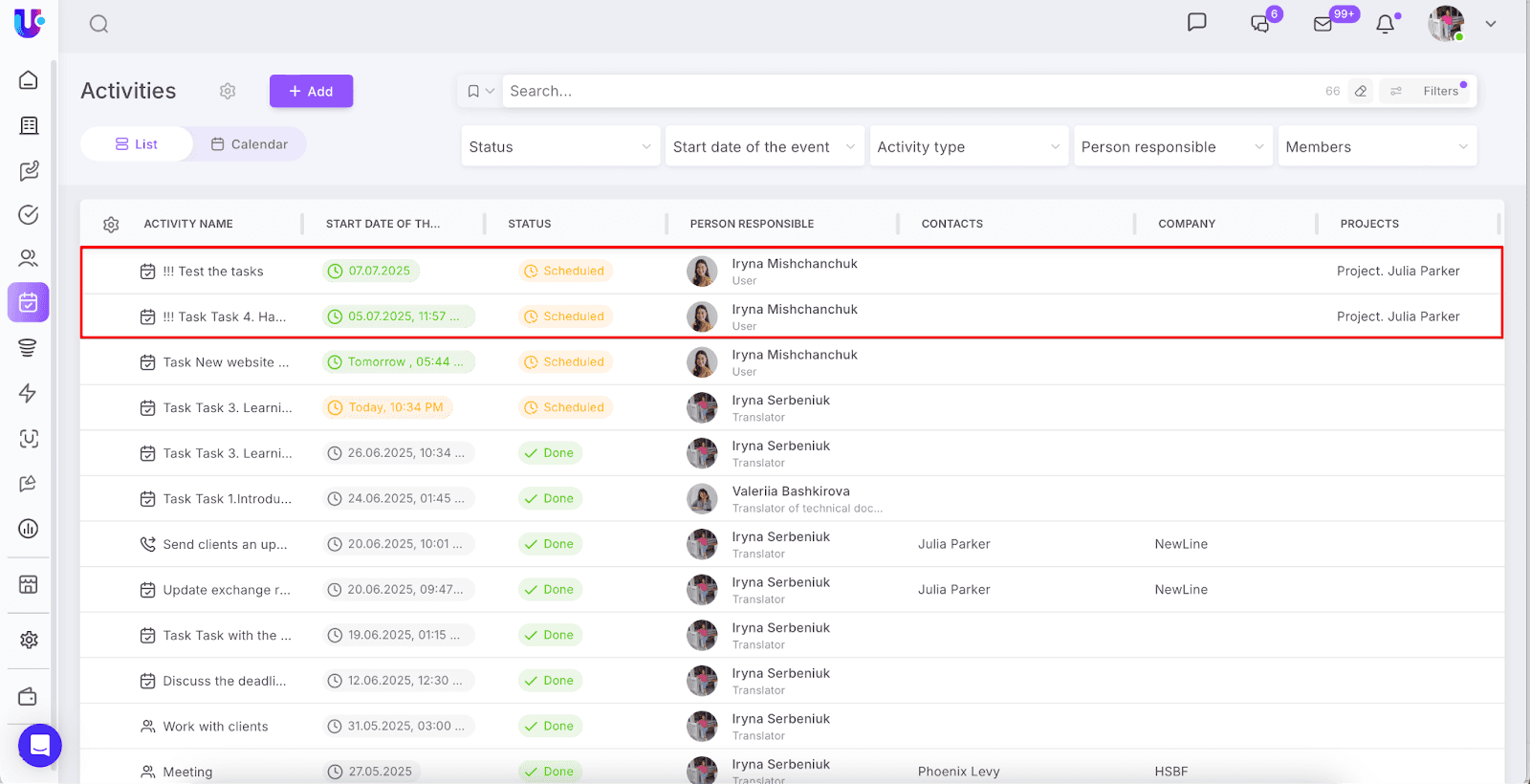The height and width of the screenshot is (784, 1530).
Task: Click the table column settings gear
Action: pyautogui.click(x=111, y=225)
